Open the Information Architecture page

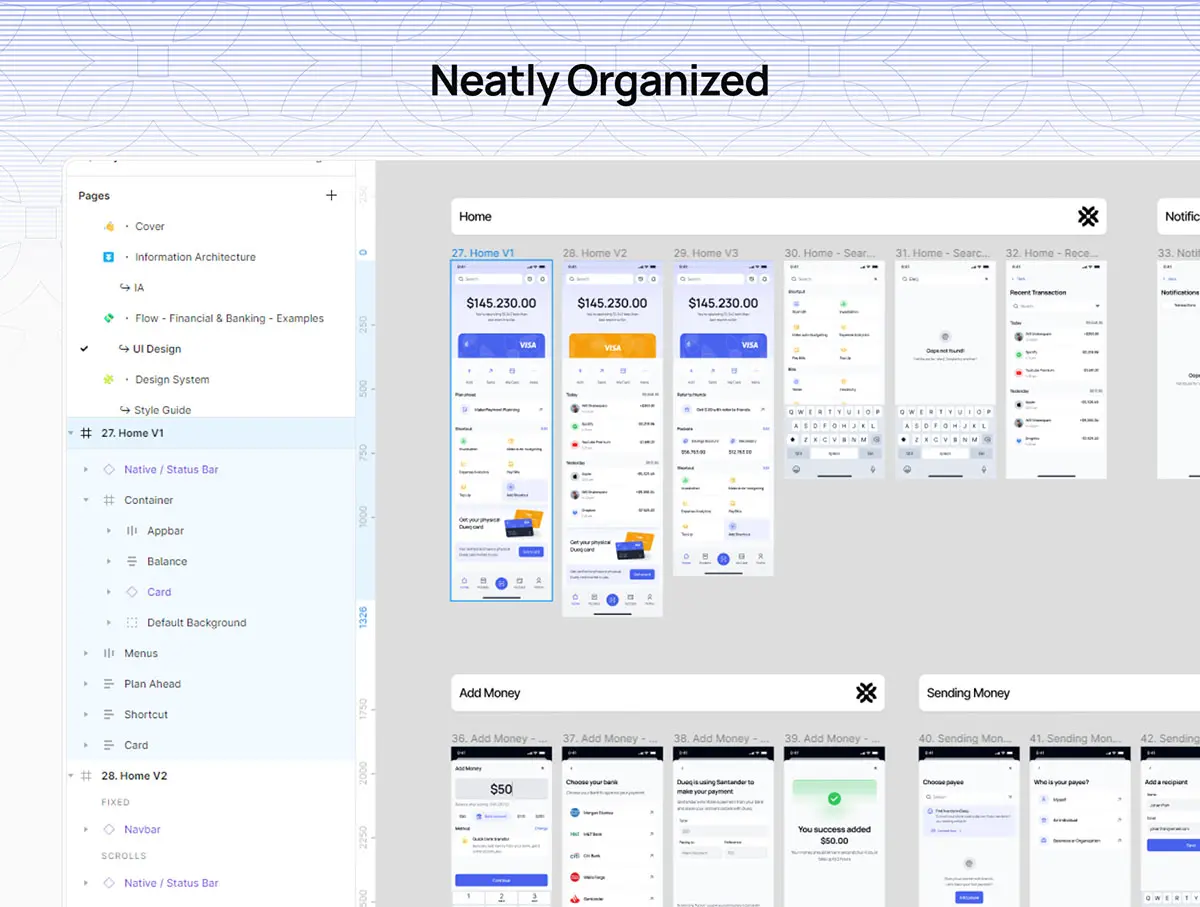pyautogui.click(x=195, y=257)
